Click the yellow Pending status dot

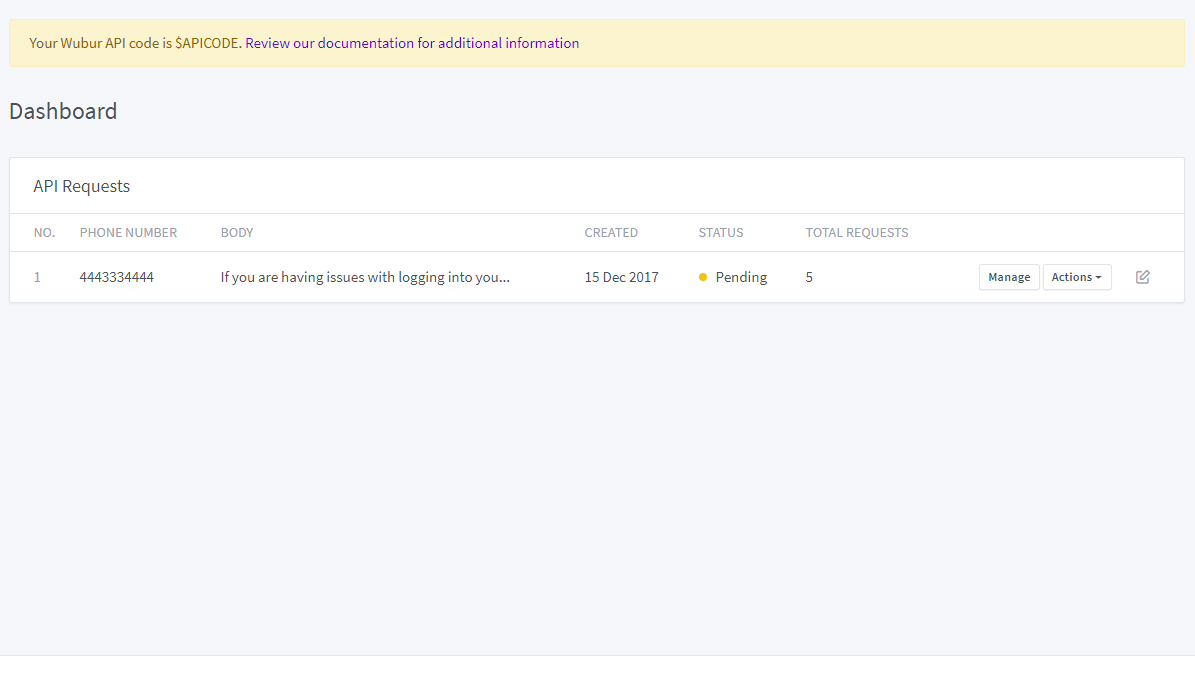pyautogui.click(x=703, y=278)
